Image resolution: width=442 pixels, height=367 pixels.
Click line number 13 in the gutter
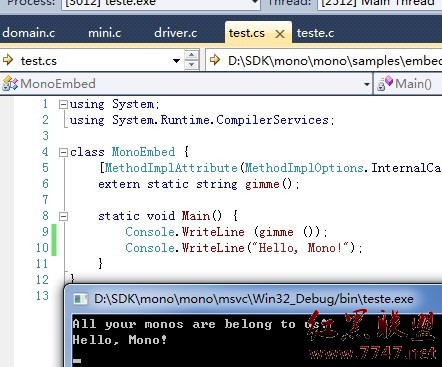43,296
